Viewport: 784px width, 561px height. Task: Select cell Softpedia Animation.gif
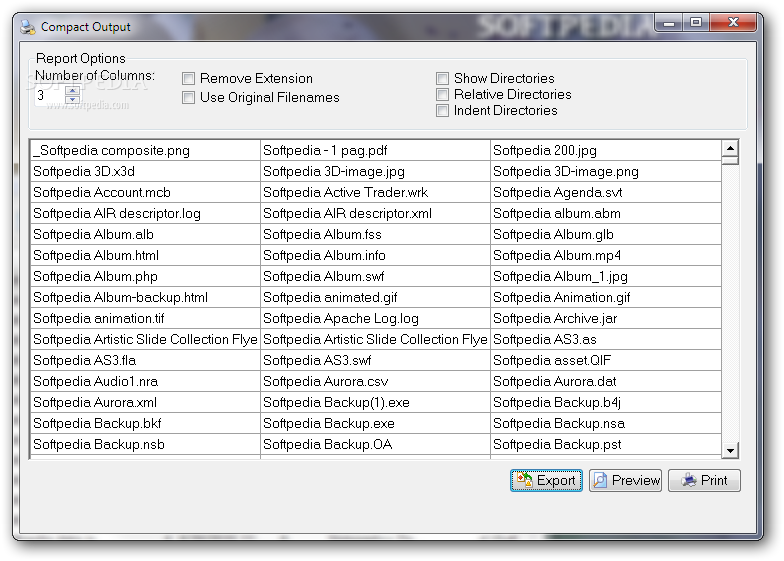606,298
